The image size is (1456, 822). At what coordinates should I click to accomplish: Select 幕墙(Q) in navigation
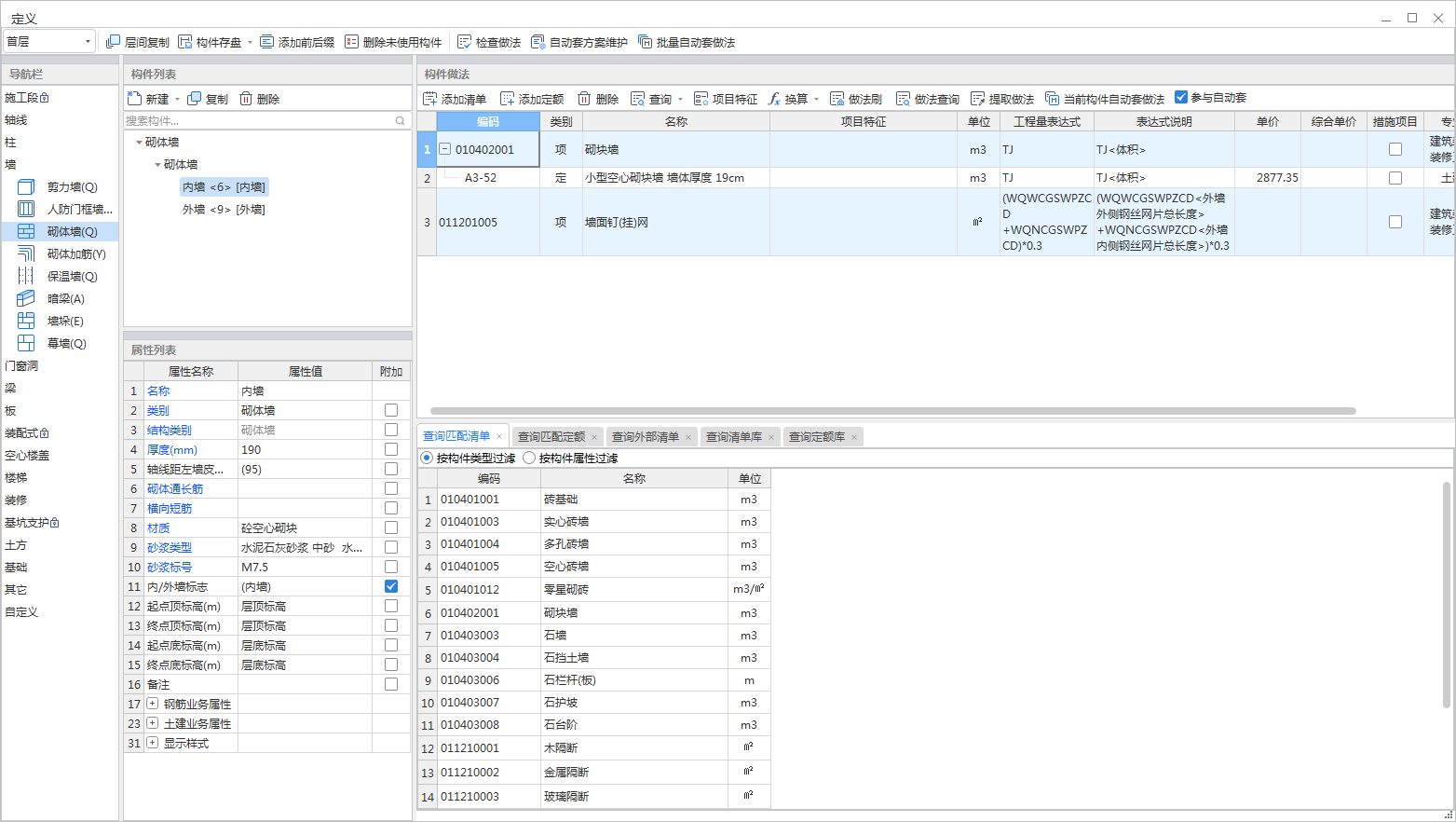coord(66,343)
